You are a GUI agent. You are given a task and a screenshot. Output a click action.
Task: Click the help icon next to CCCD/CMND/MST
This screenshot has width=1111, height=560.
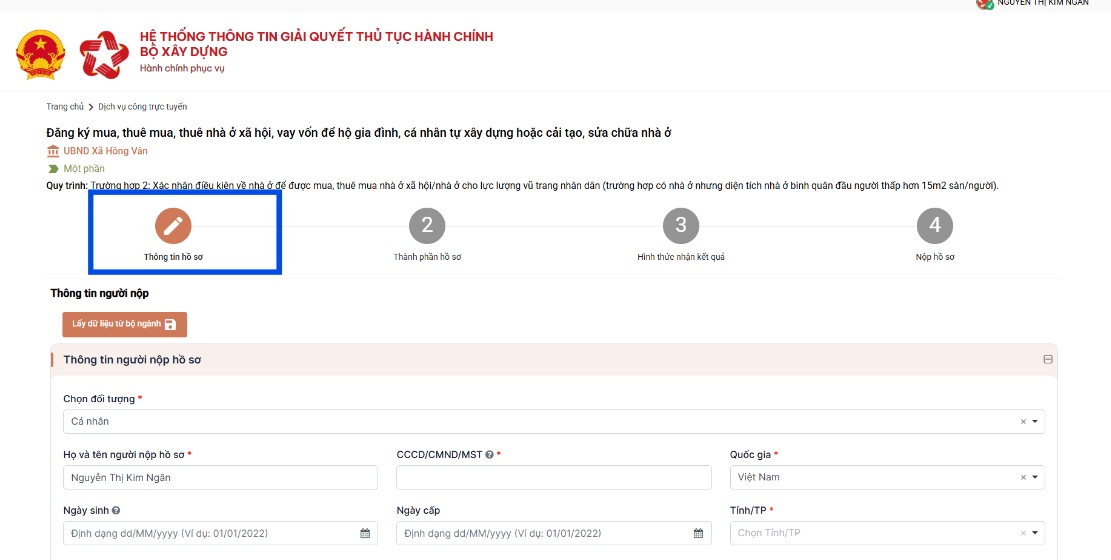pos(489,454)
